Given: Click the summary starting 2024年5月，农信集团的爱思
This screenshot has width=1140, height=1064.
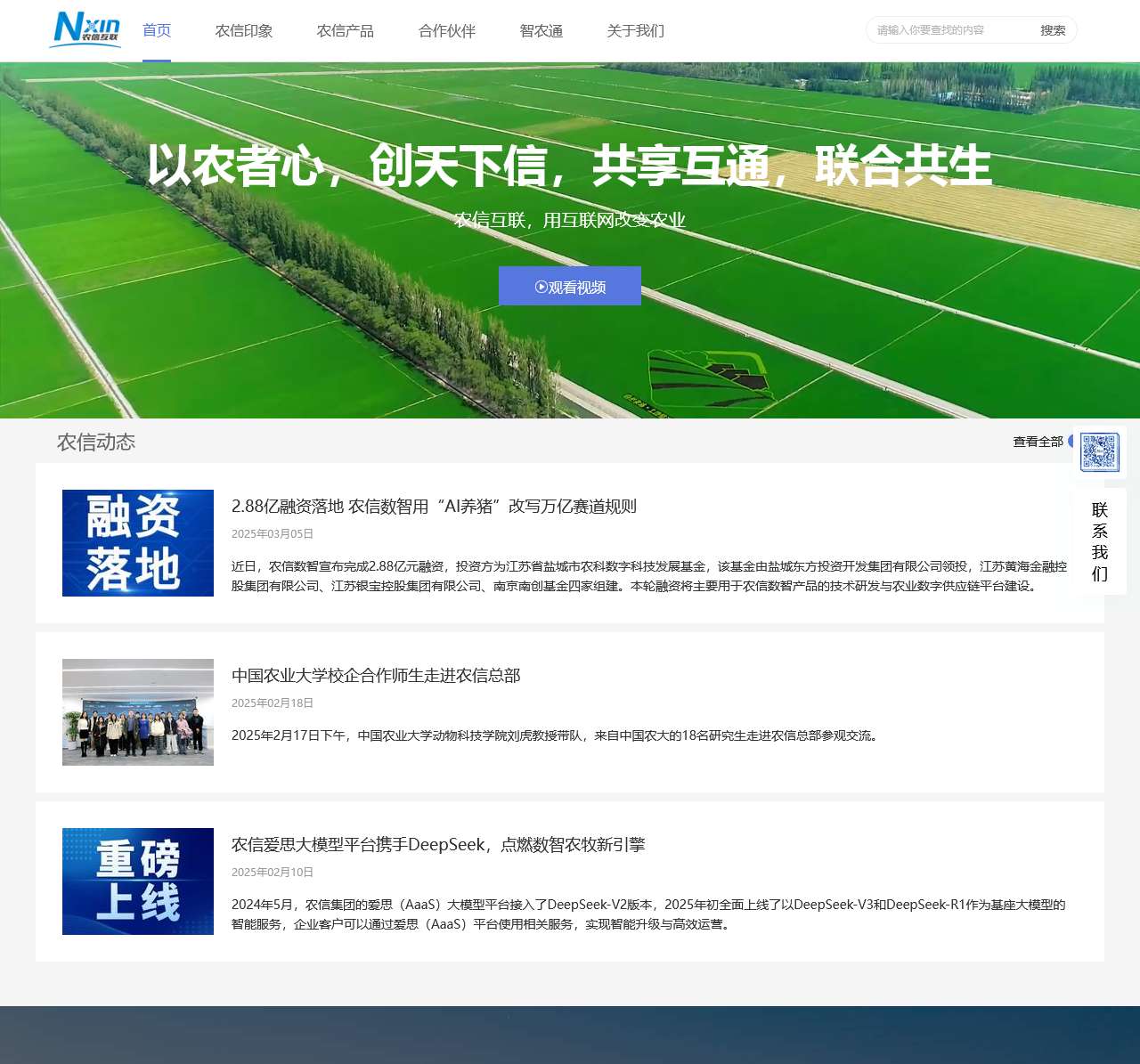Looking at the screenshot, I should tap(648, 914).
